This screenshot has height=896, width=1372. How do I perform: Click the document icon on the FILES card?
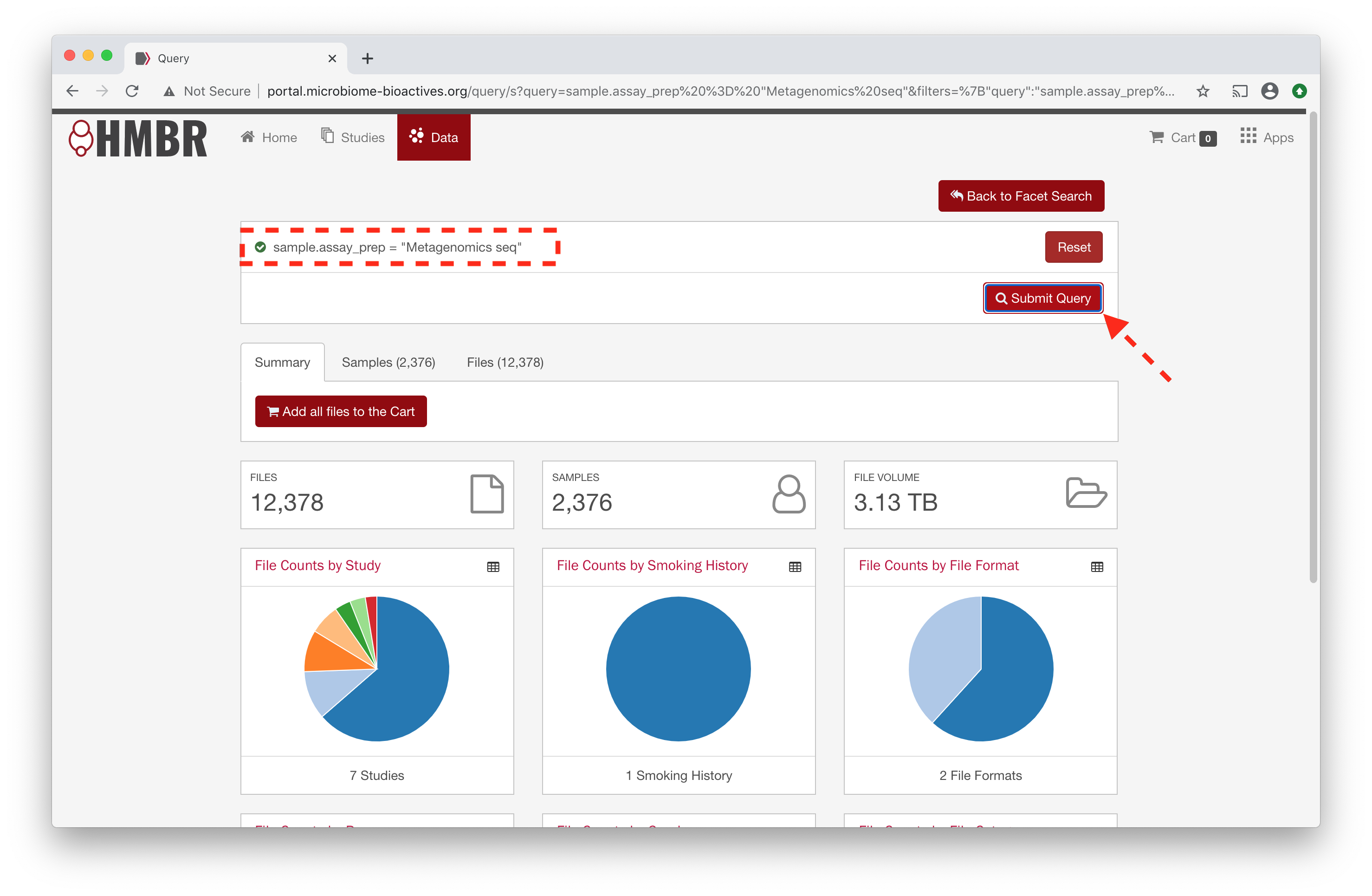487,494
